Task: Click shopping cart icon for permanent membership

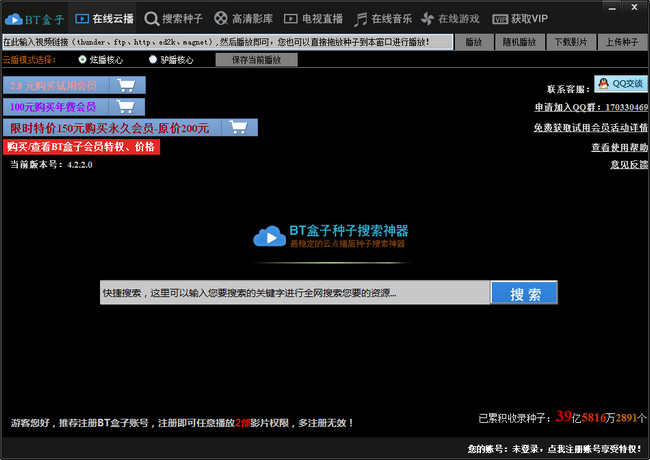Action: (239, 128)
